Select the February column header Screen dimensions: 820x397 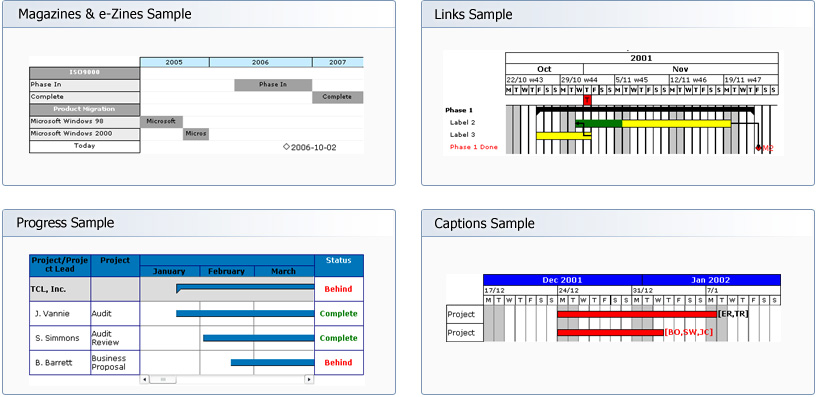coord(226,271)
